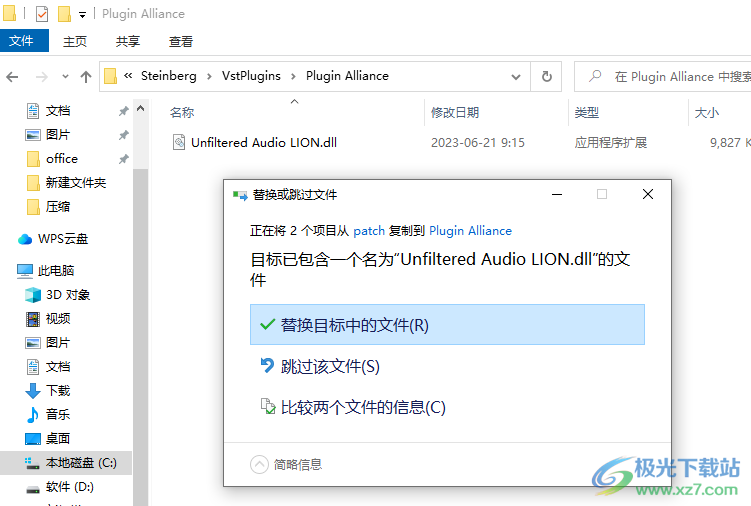Click the sidebar scrollbar up arrow
This screenshot has height=506, width=751.
click(x=140, y=109)
